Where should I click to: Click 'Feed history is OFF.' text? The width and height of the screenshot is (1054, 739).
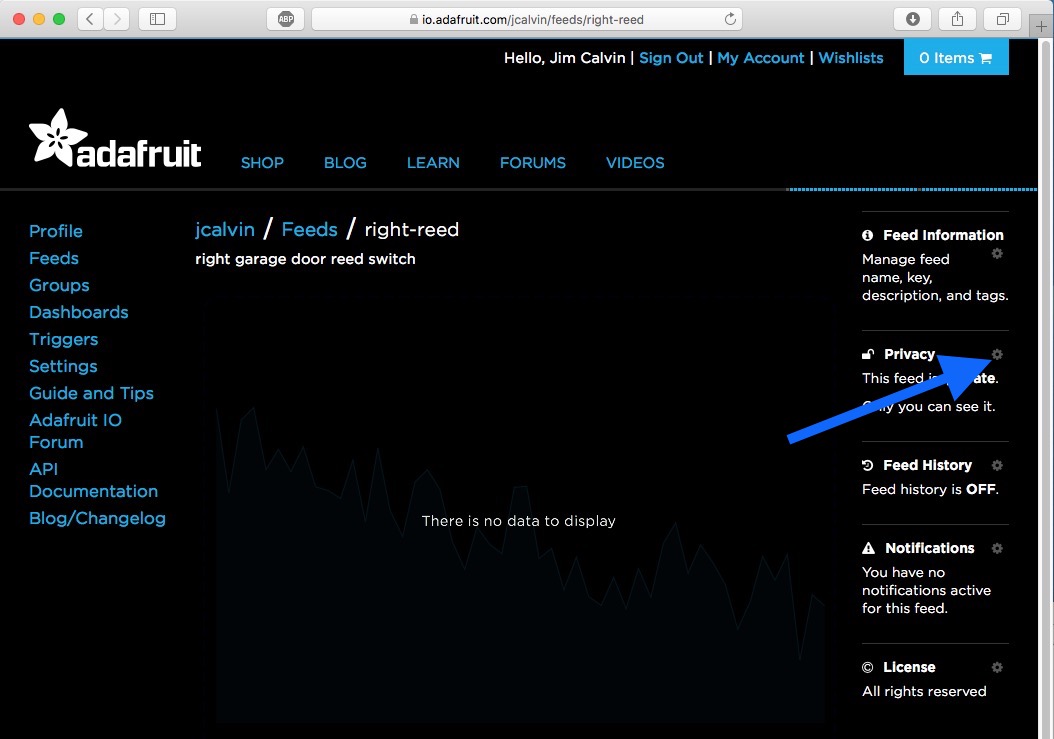pyautogui.click(x=930, y=490)
